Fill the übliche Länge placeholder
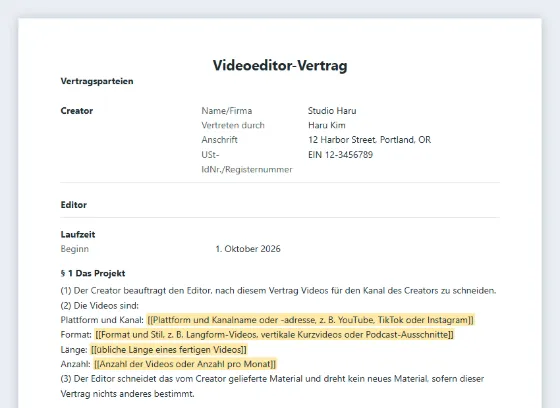Image resolution: width=560 pixels, height=408 pixels. (169, 349)
